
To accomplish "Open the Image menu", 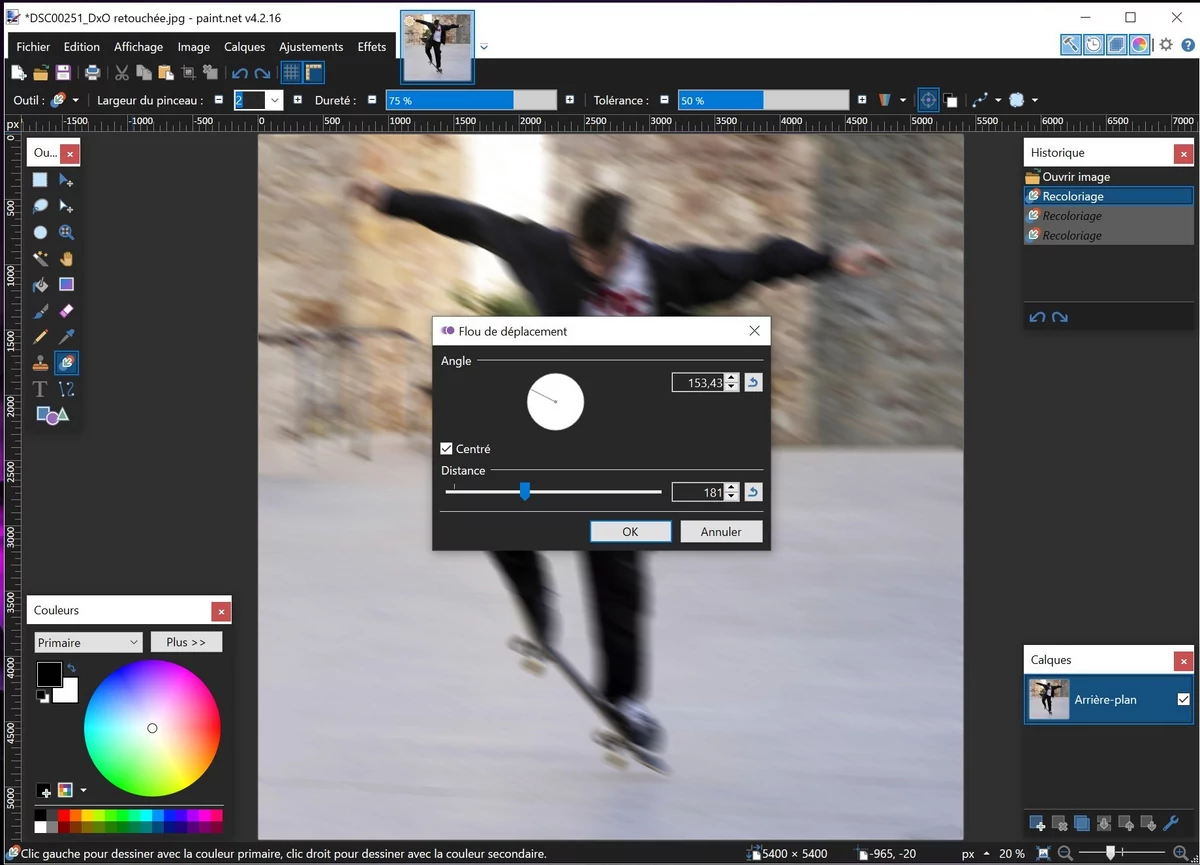I will point(194,47).
